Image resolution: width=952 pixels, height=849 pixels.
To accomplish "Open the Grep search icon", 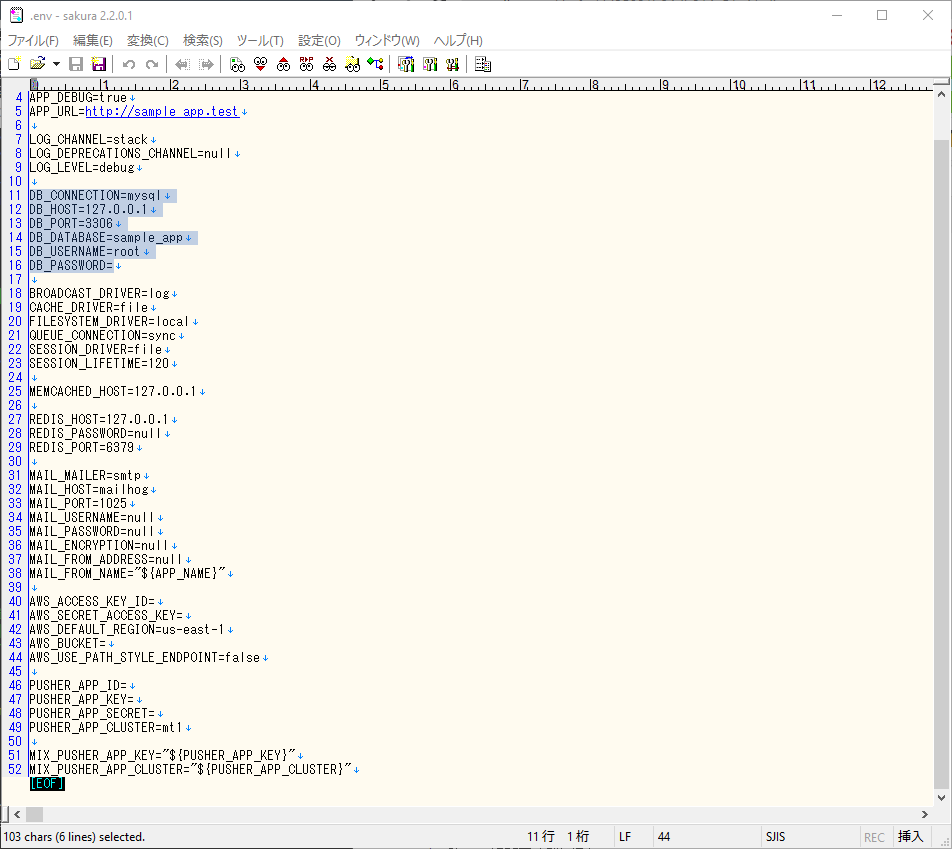I will tap(353, 64).
